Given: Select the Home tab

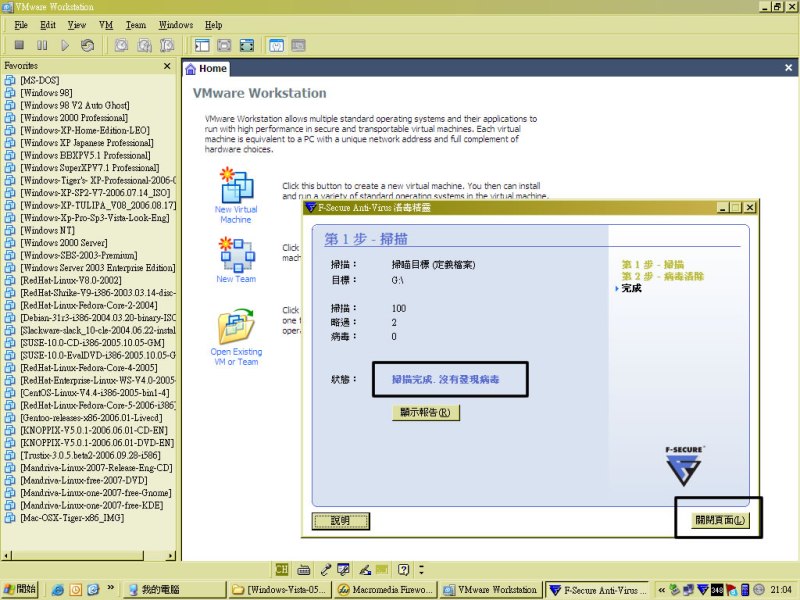Looking at the screenshot, I should tap(206, 68).
